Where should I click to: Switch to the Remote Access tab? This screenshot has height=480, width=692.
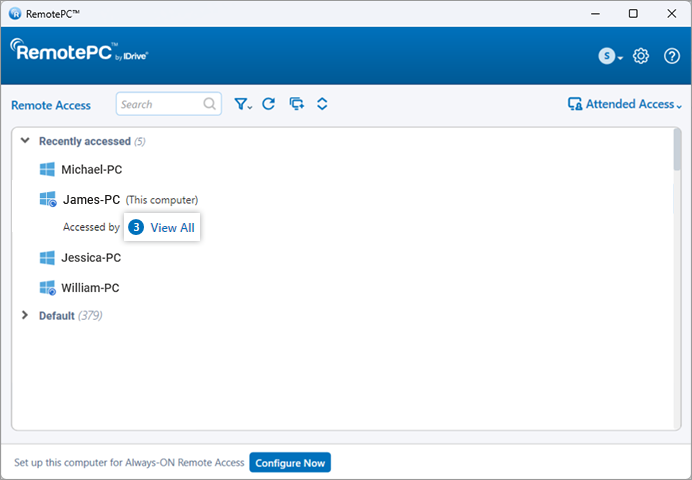point(51,105)
